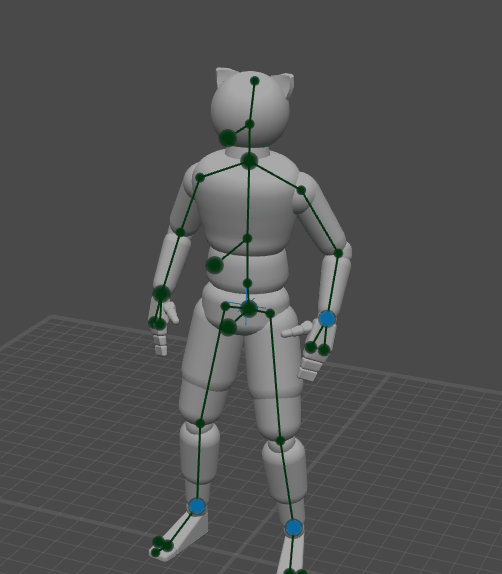Grab the large pelvis direction handle below the hips

[228, 327]
